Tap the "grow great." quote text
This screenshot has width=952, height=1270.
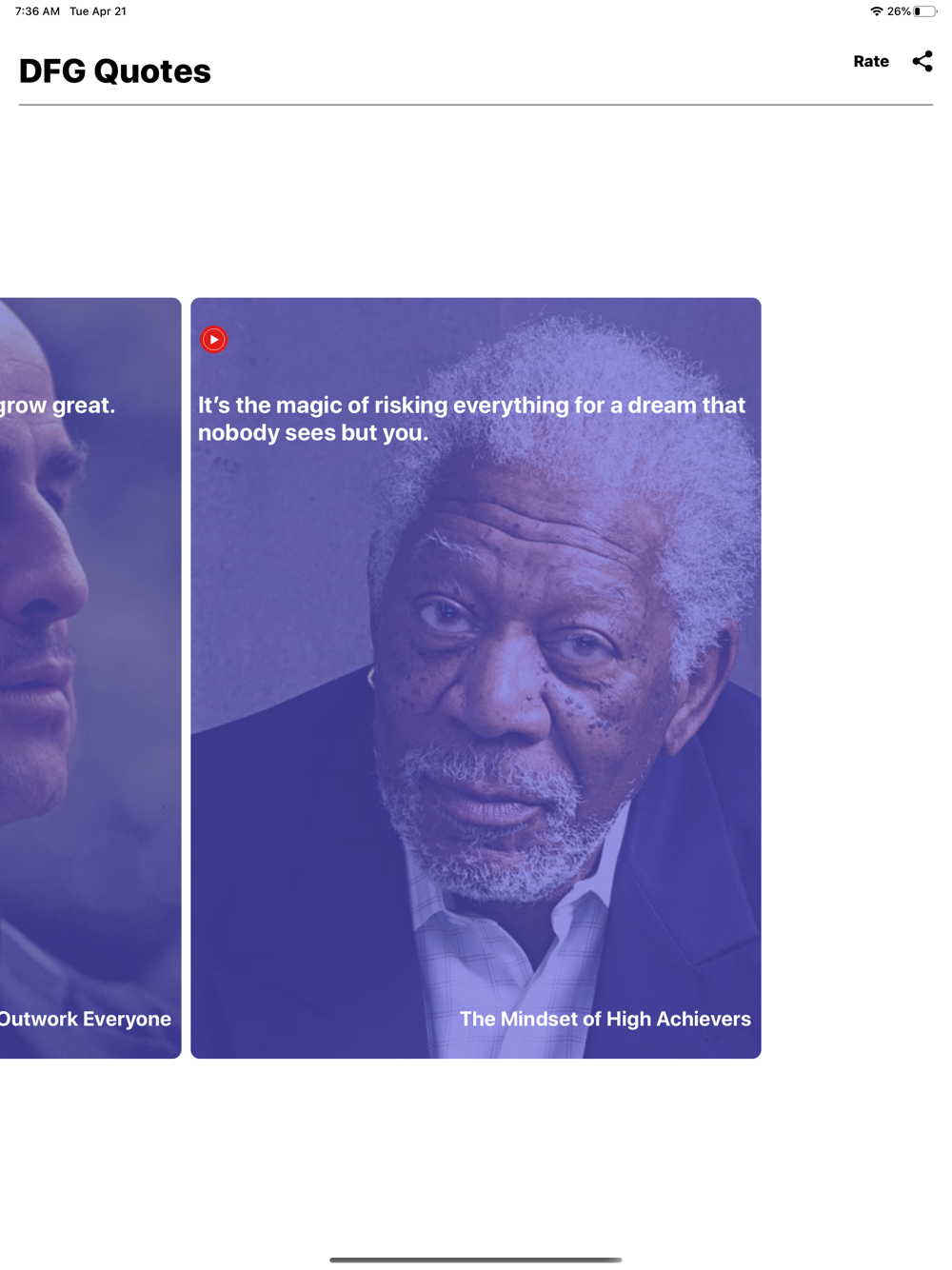pyautogui.click(x=58, y=406)
